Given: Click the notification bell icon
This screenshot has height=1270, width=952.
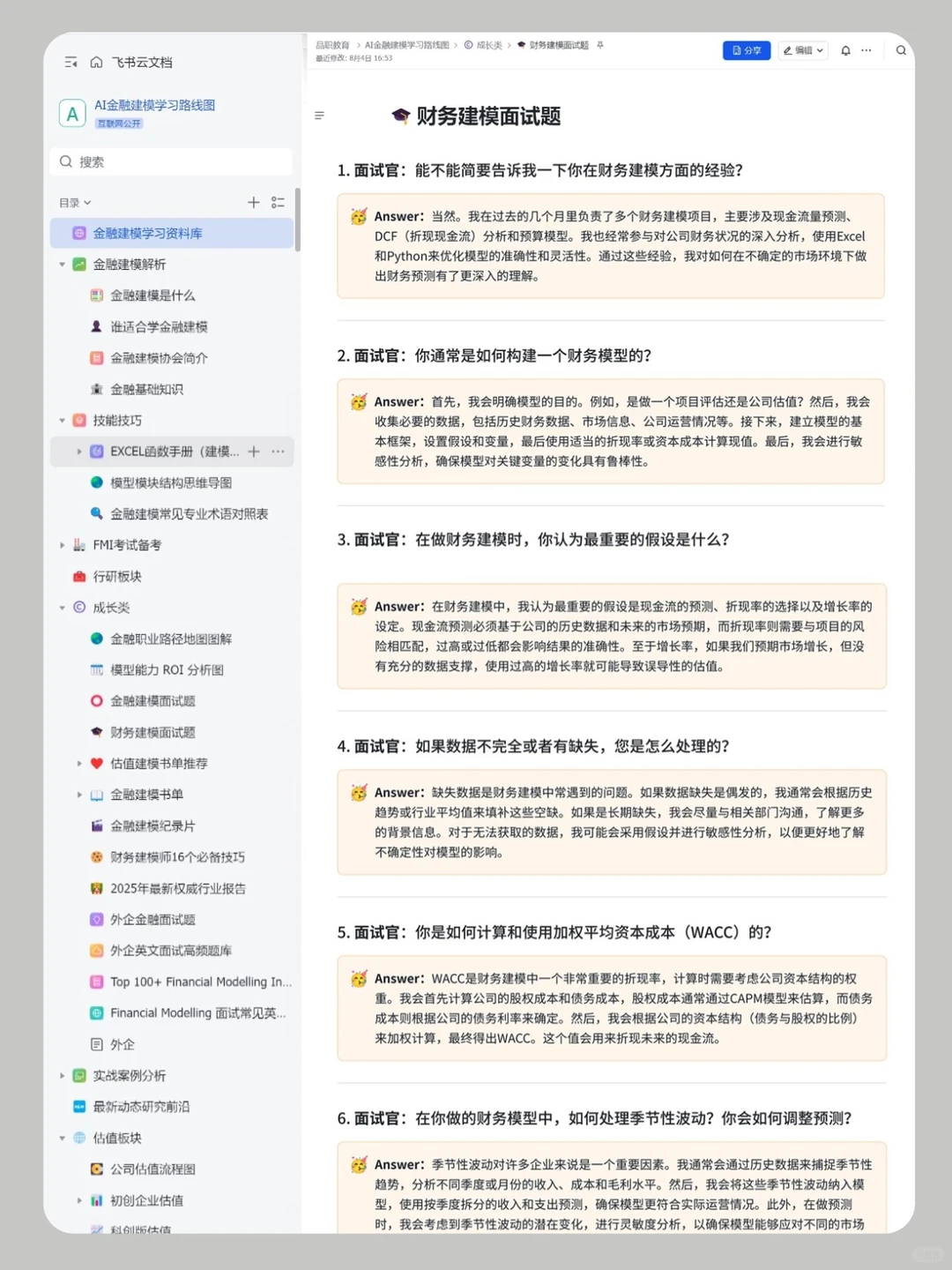Looking at the screenshot, I should [845, 50].
